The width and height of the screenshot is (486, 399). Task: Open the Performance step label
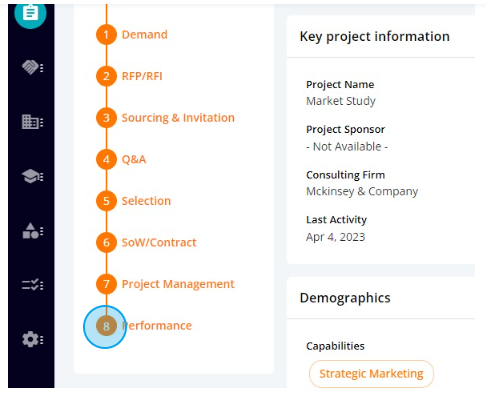click(x=157, y=326)
